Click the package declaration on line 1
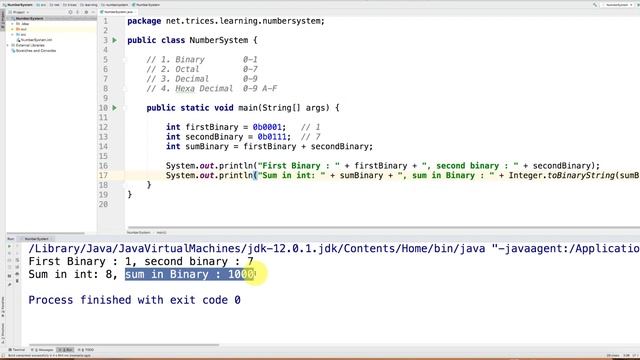 (226, 21)
